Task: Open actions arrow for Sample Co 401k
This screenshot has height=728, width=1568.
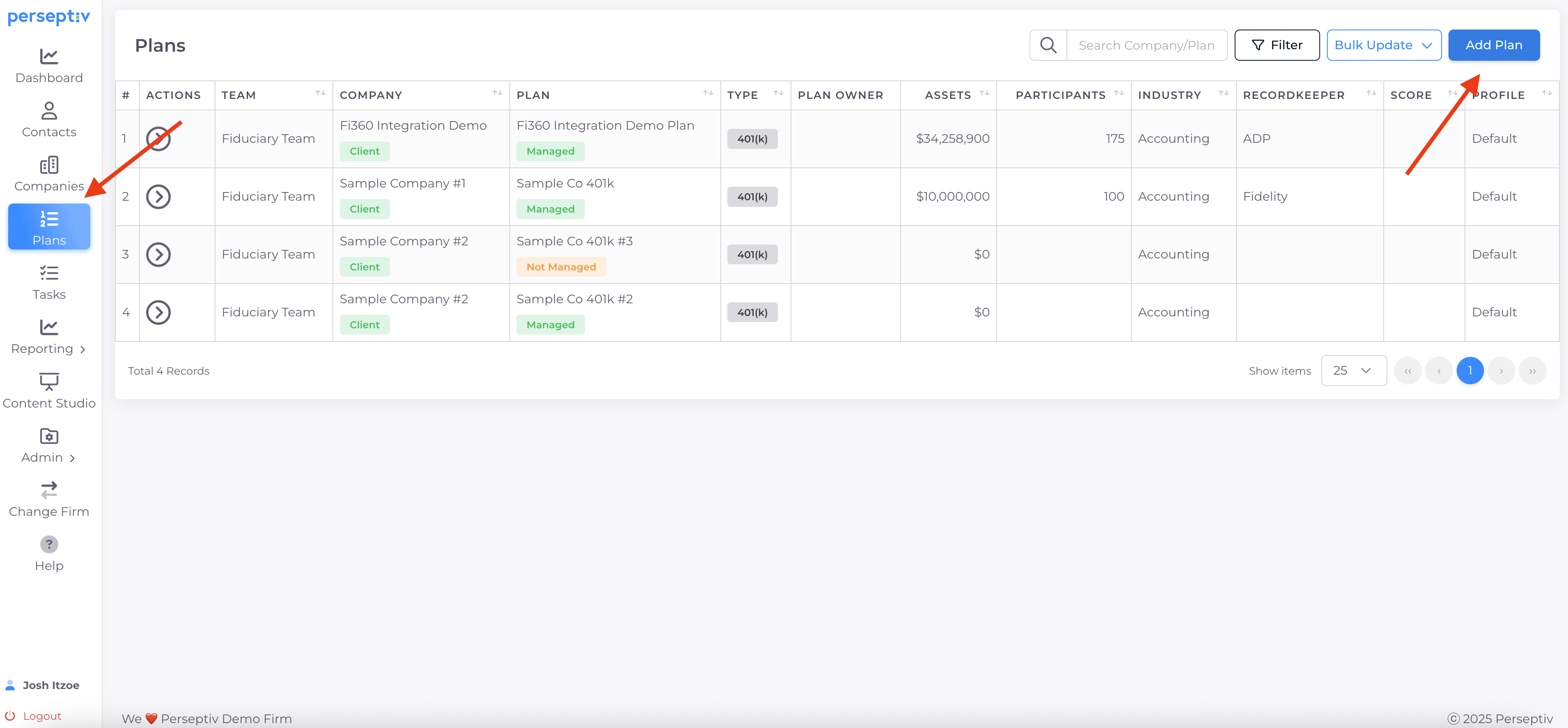Action: click(158, 197)
